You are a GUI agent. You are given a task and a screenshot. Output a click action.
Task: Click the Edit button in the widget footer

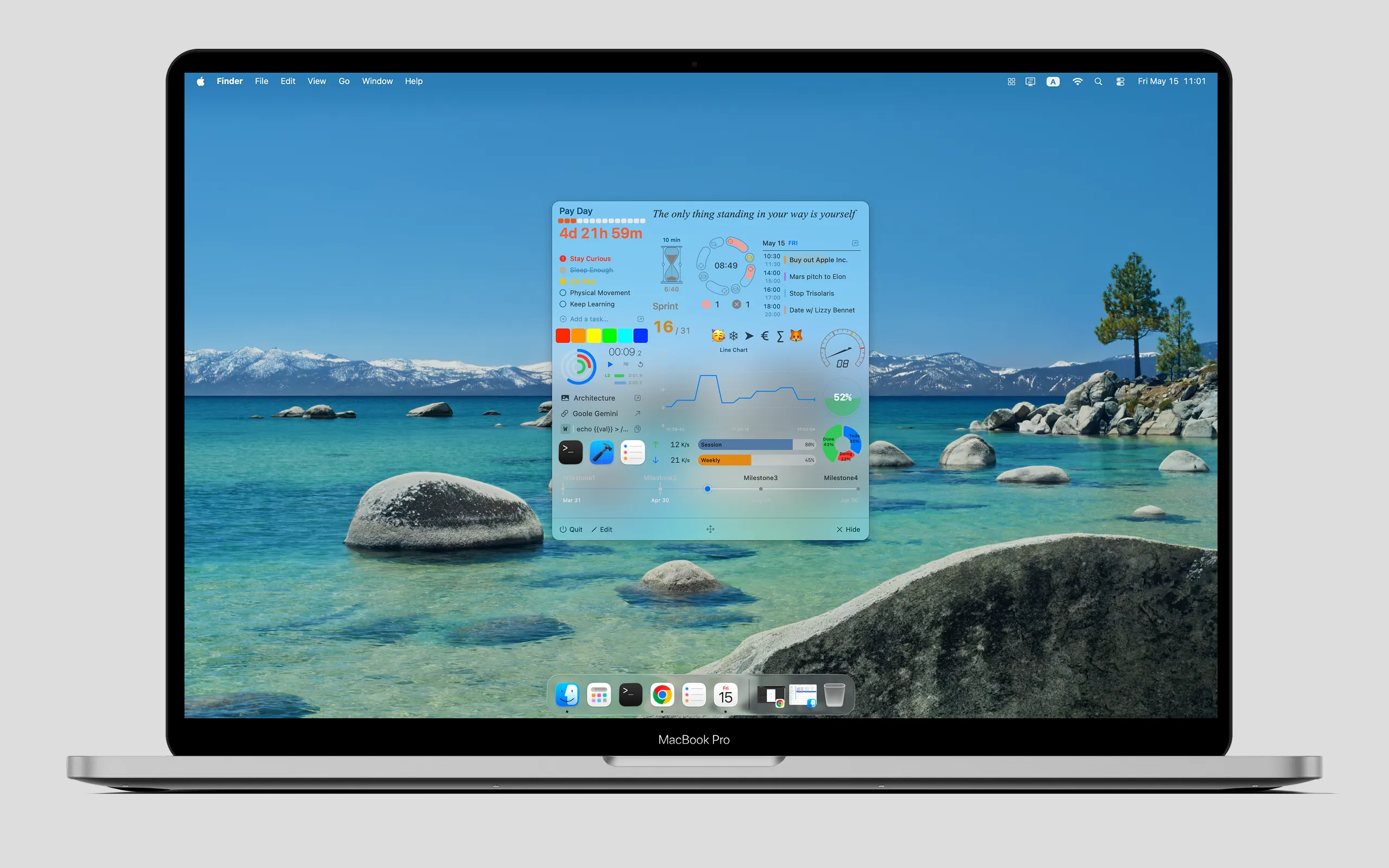click(x=602, y=529)
